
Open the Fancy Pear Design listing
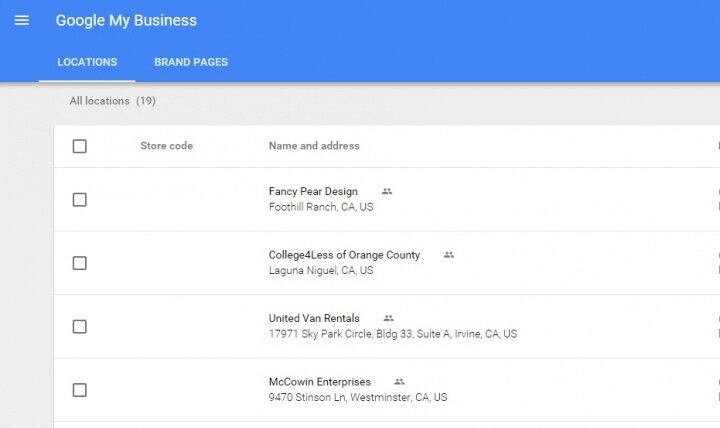[313, 191]
